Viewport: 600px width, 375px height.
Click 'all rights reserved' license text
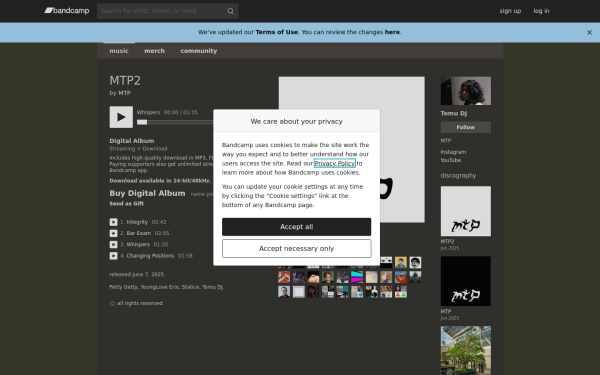pos(140,303)
